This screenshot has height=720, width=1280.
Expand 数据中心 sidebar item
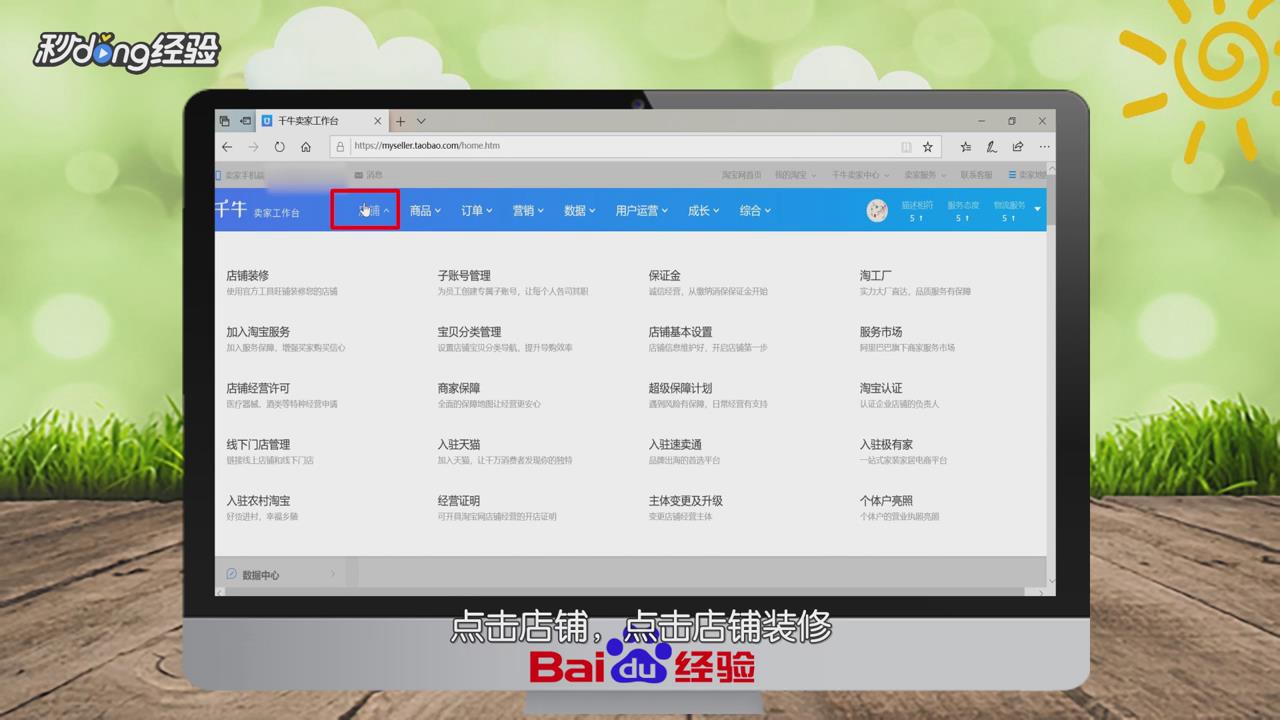click(x=280, y=574)
